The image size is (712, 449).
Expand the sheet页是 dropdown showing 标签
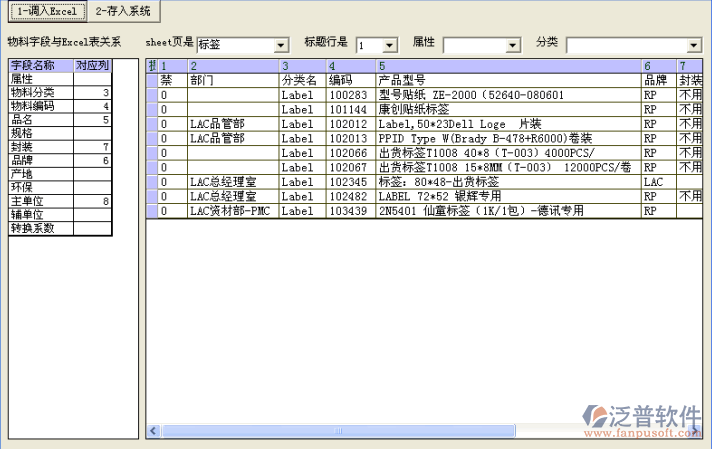(x=281, y=46)
